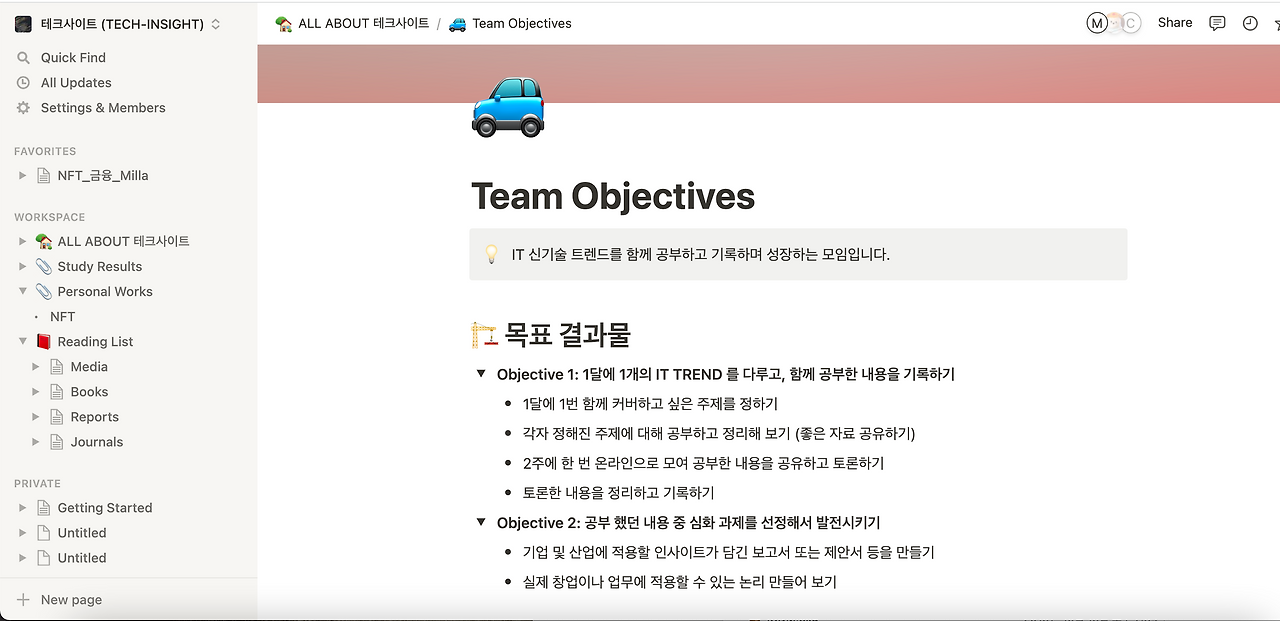1280x621 pixels.
Task: Click the member avatar labeled M
Action: coord(1098,22)
